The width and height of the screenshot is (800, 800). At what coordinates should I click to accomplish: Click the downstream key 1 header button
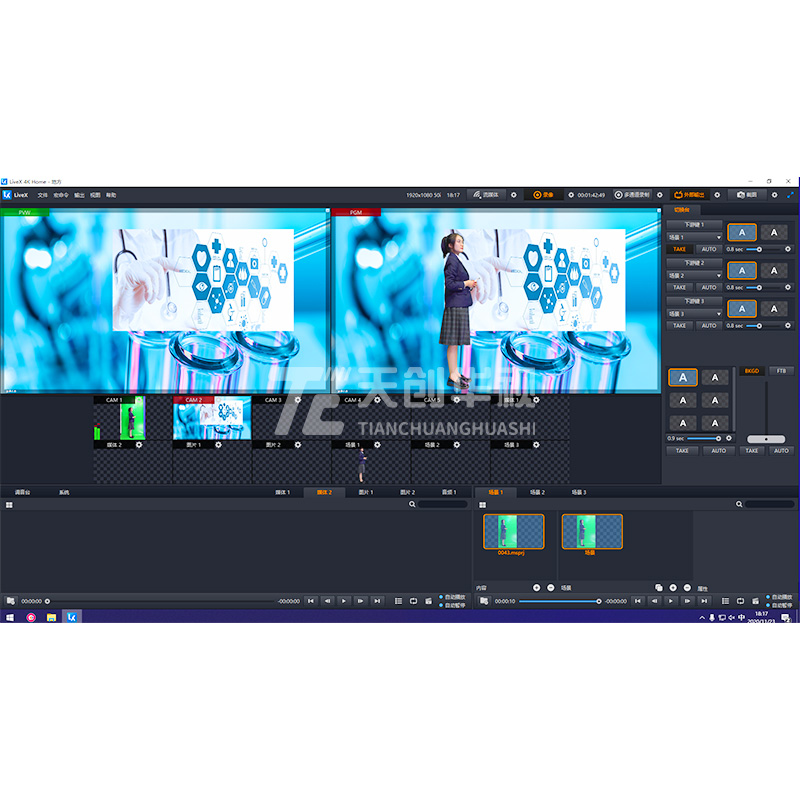tap(694, 224)
